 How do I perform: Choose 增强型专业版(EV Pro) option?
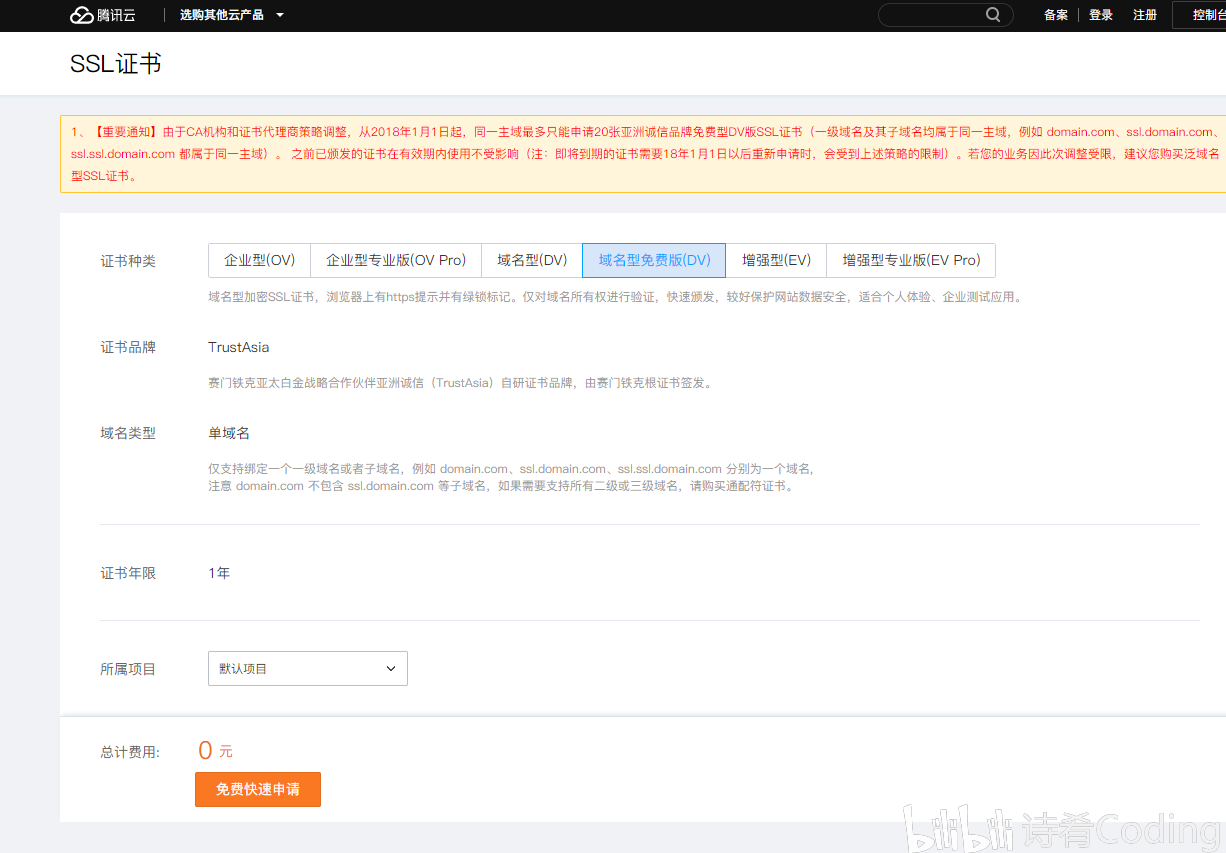[x=911, y=260]
